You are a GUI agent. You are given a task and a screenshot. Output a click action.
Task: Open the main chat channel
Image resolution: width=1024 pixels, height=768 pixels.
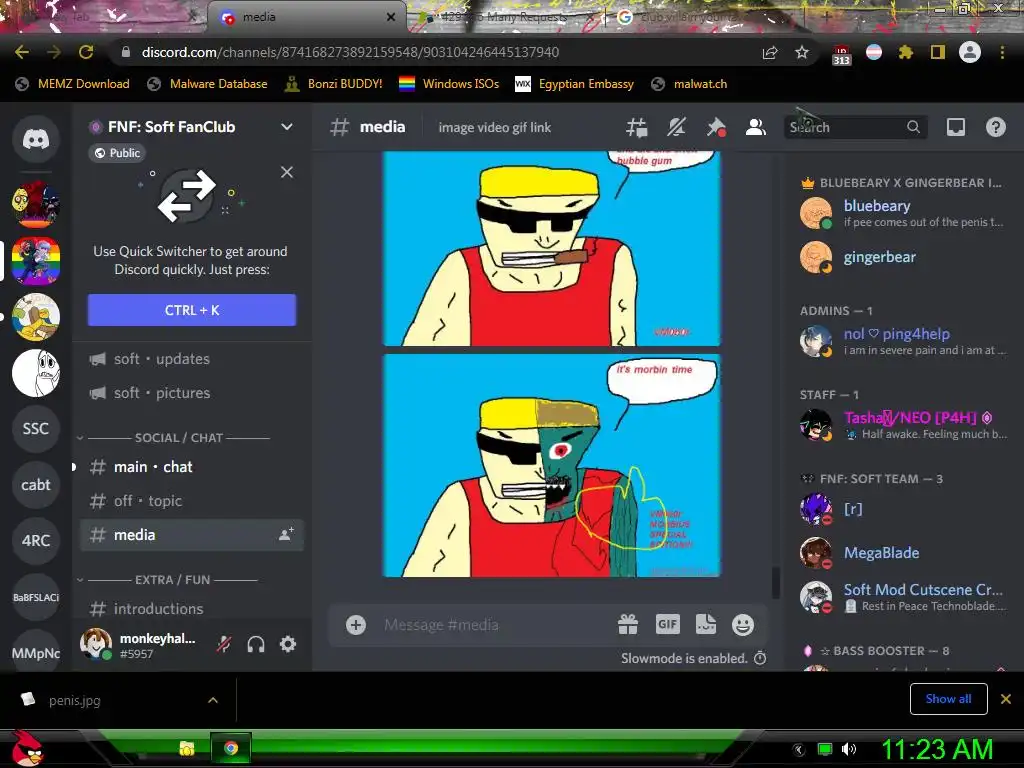pyautogui.click(x=192, y=467)
